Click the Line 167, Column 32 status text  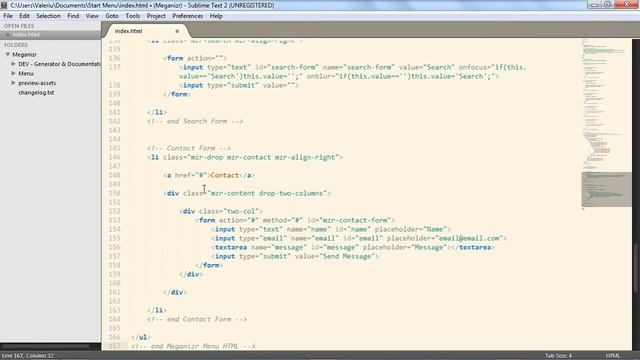pos(27,356)
